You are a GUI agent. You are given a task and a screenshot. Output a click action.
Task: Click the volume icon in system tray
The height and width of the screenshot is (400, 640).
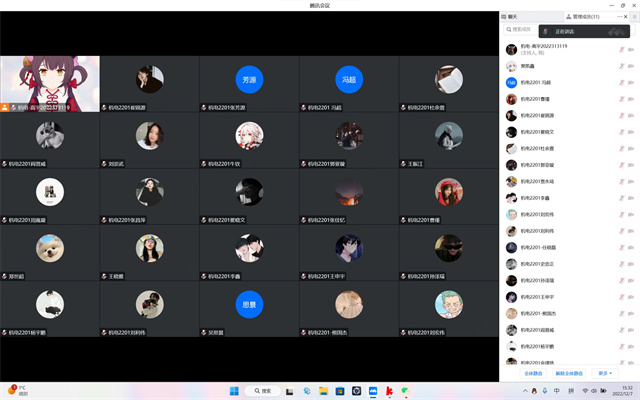(594, 390)
